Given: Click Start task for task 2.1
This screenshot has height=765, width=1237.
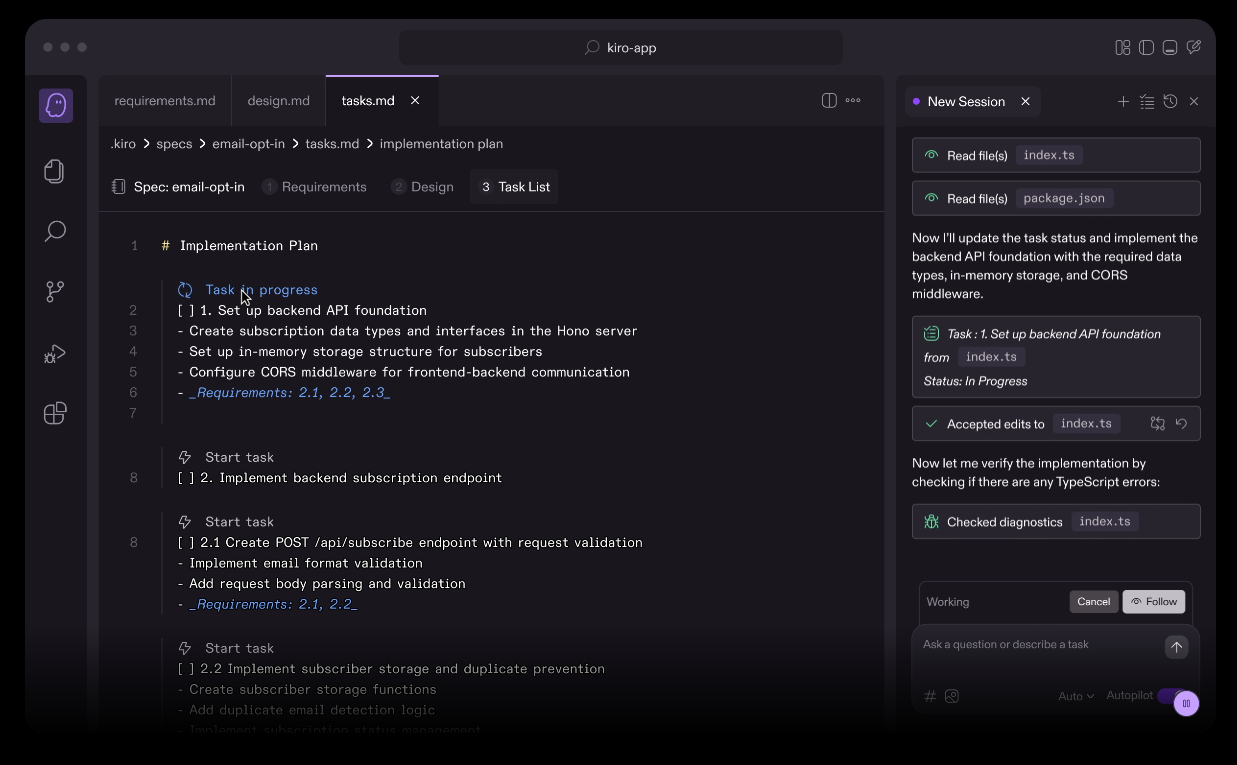Looking at the screenshot, I should (x=239, y=522).
